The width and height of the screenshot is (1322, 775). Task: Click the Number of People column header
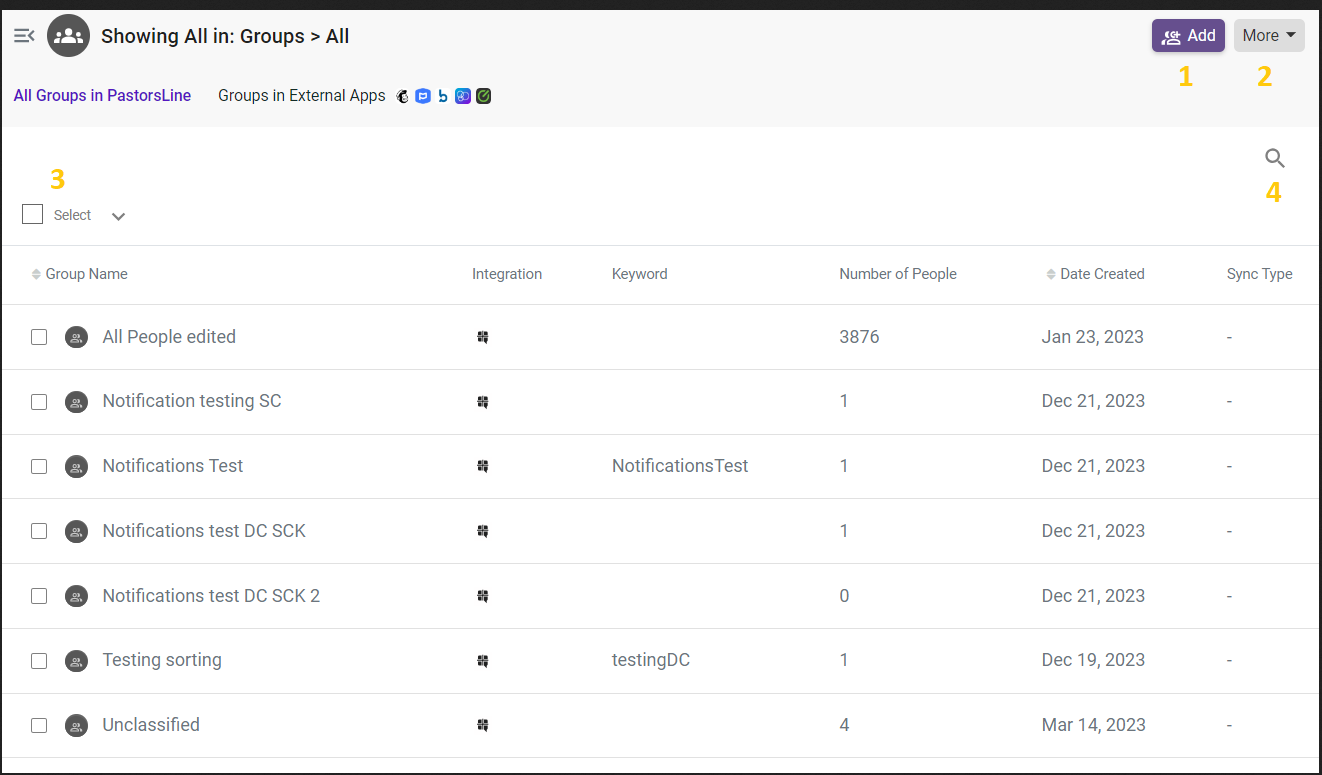[x=898, y=274]
